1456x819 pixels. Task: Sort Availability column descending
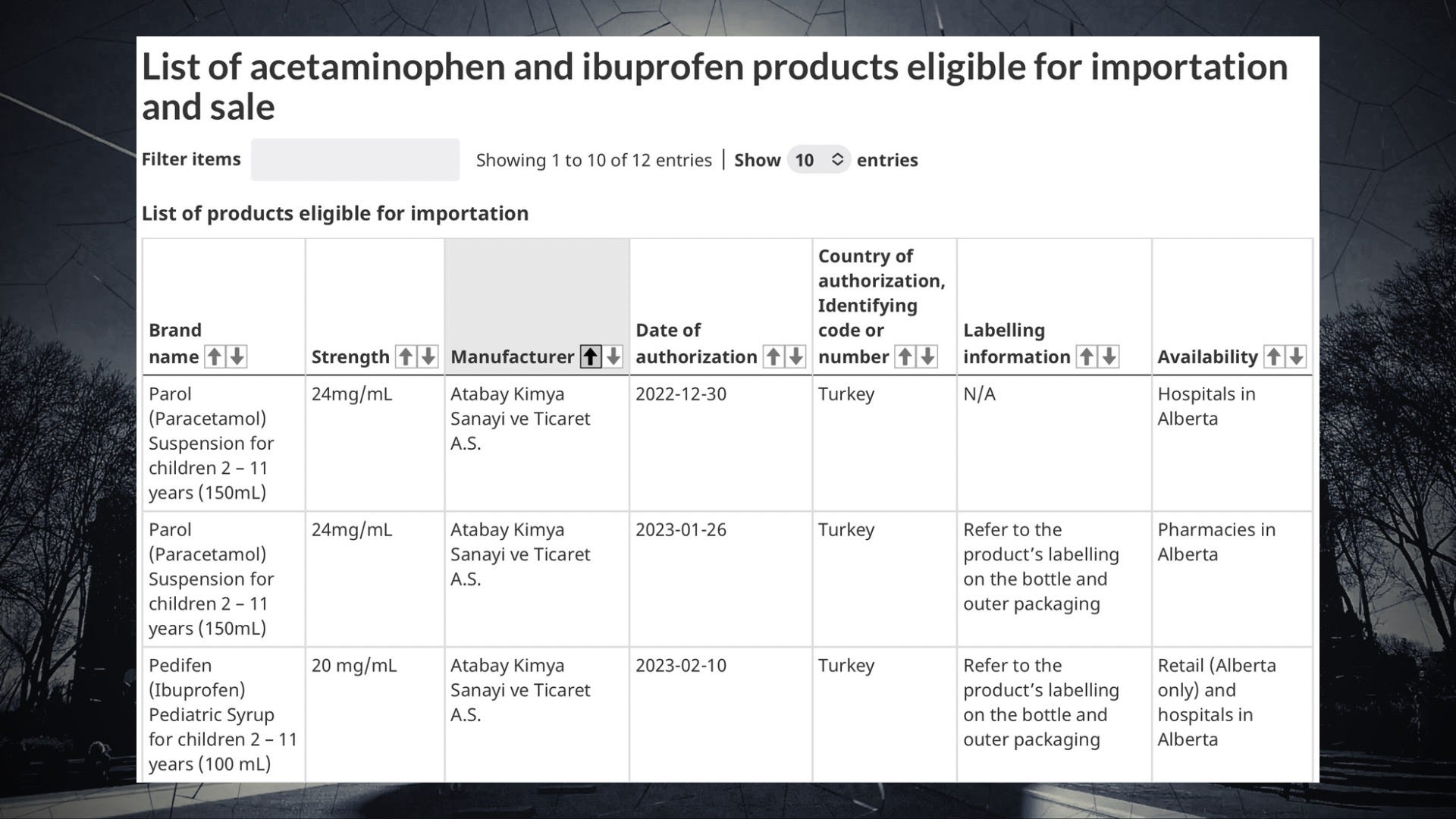point(1296,356)
